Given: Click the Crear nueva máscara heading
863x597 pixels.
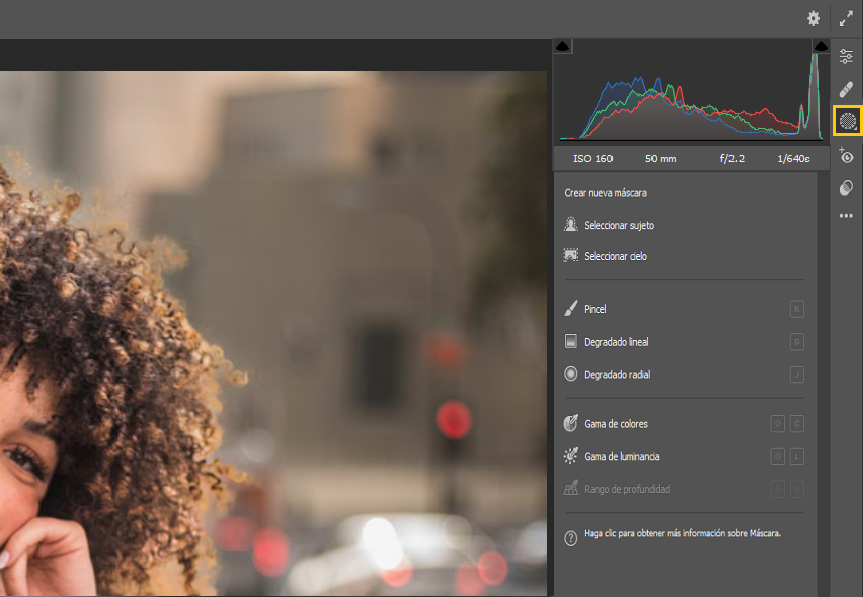Looking at the screenshot, I should coord(605,193).
